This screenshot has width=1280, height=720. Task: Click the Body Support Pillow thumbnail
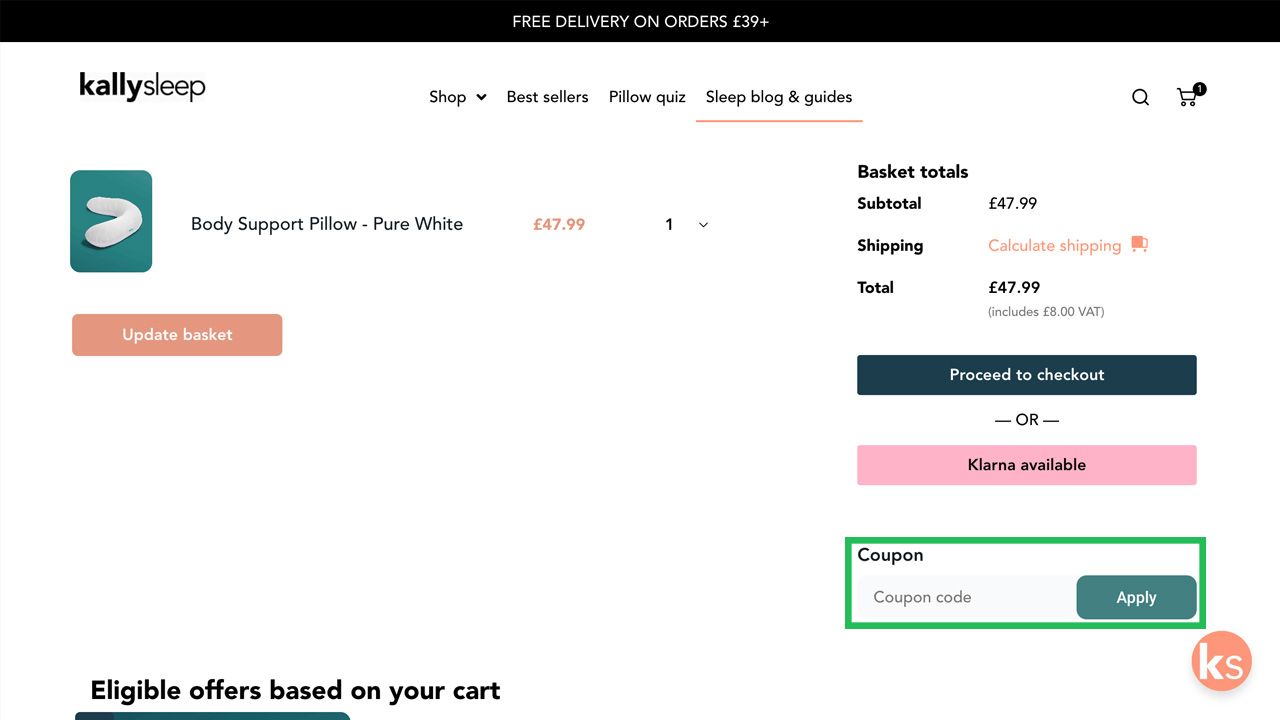pyautogui.click(x=111, y=221)
